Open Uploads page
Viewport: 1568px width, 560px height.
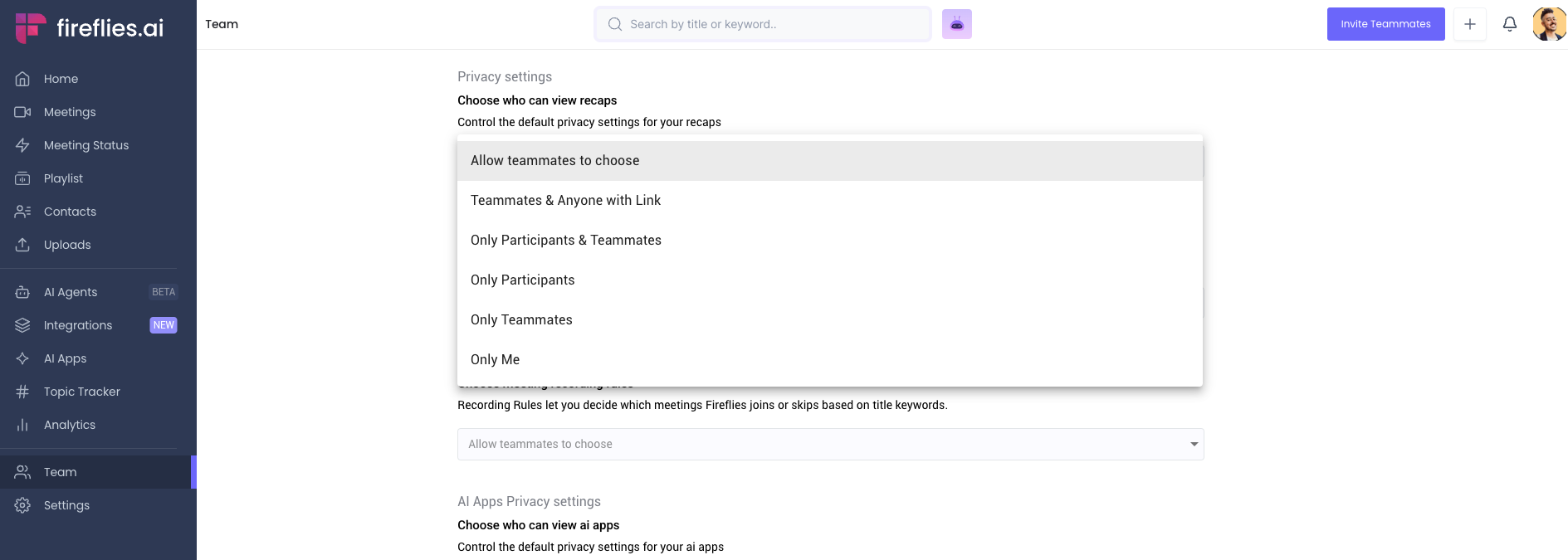pos(67,245)
